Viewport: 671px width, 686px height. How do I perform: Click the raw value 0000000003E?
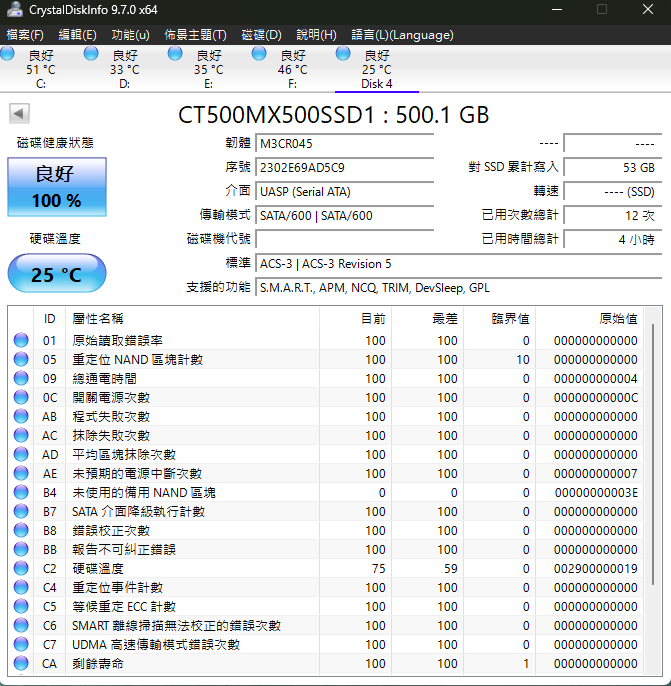click(596, 493)
